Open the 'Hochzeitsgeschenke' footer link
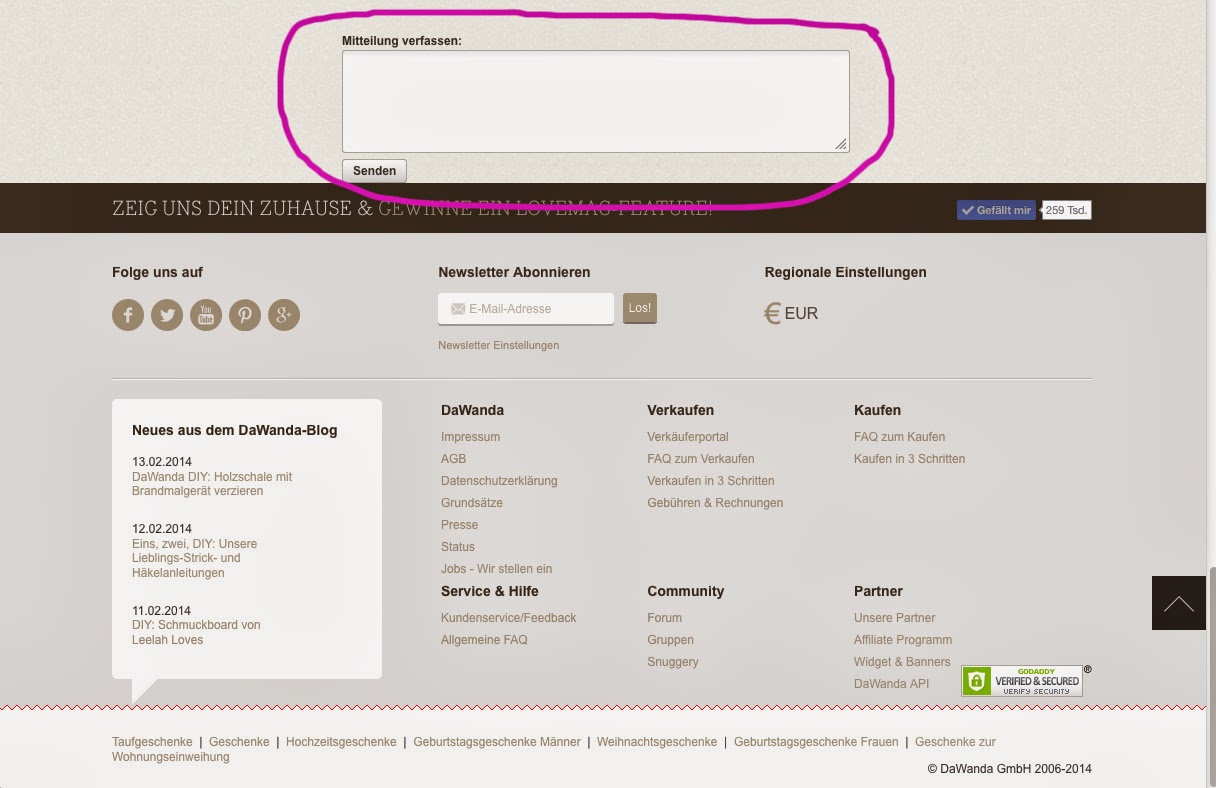The height and width of the screenshot is (788, 1216). point(341,742)
